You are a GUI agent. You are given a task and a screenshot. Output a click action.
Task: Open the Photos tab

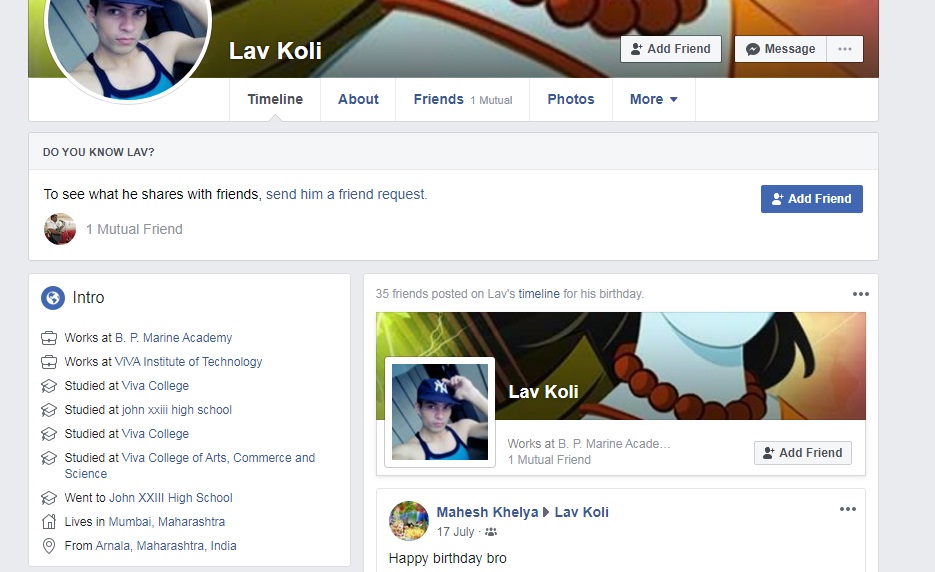point(571,99)
